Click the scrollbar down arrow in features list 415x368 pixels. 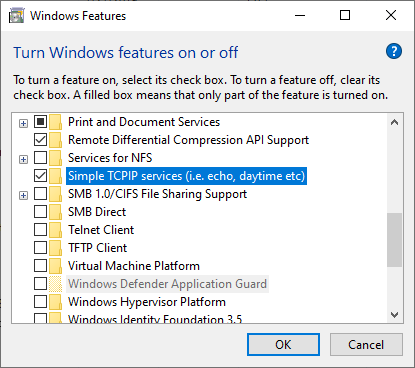click(x=395, y=315)
